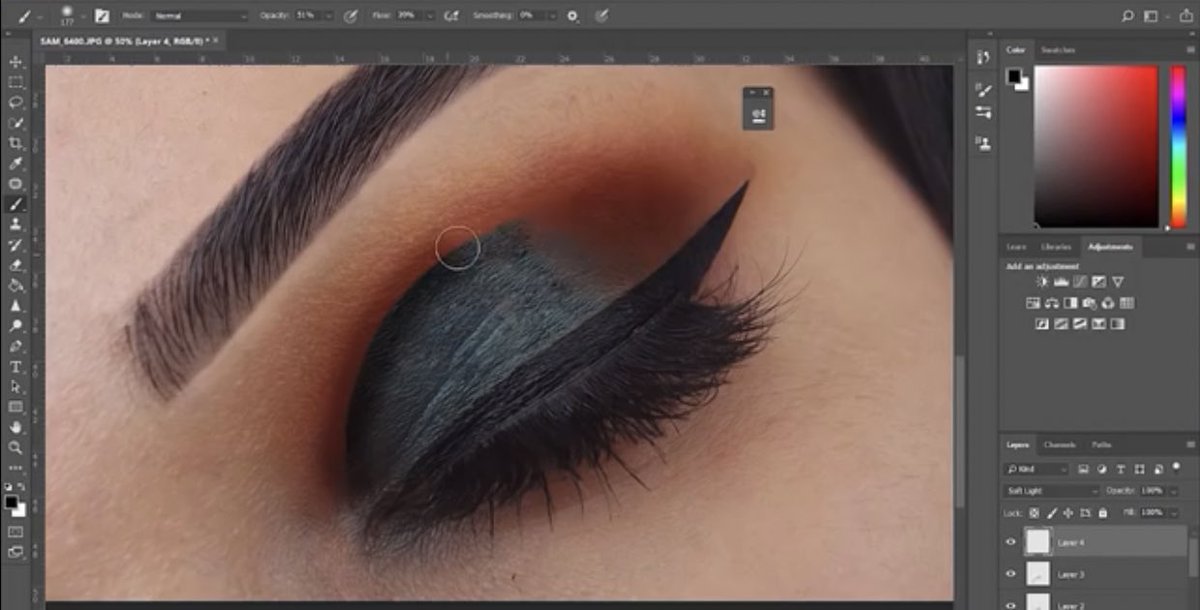The image size is (1200, 610).
Task: Toggle lock all for layer
Action: [1102, 512]
